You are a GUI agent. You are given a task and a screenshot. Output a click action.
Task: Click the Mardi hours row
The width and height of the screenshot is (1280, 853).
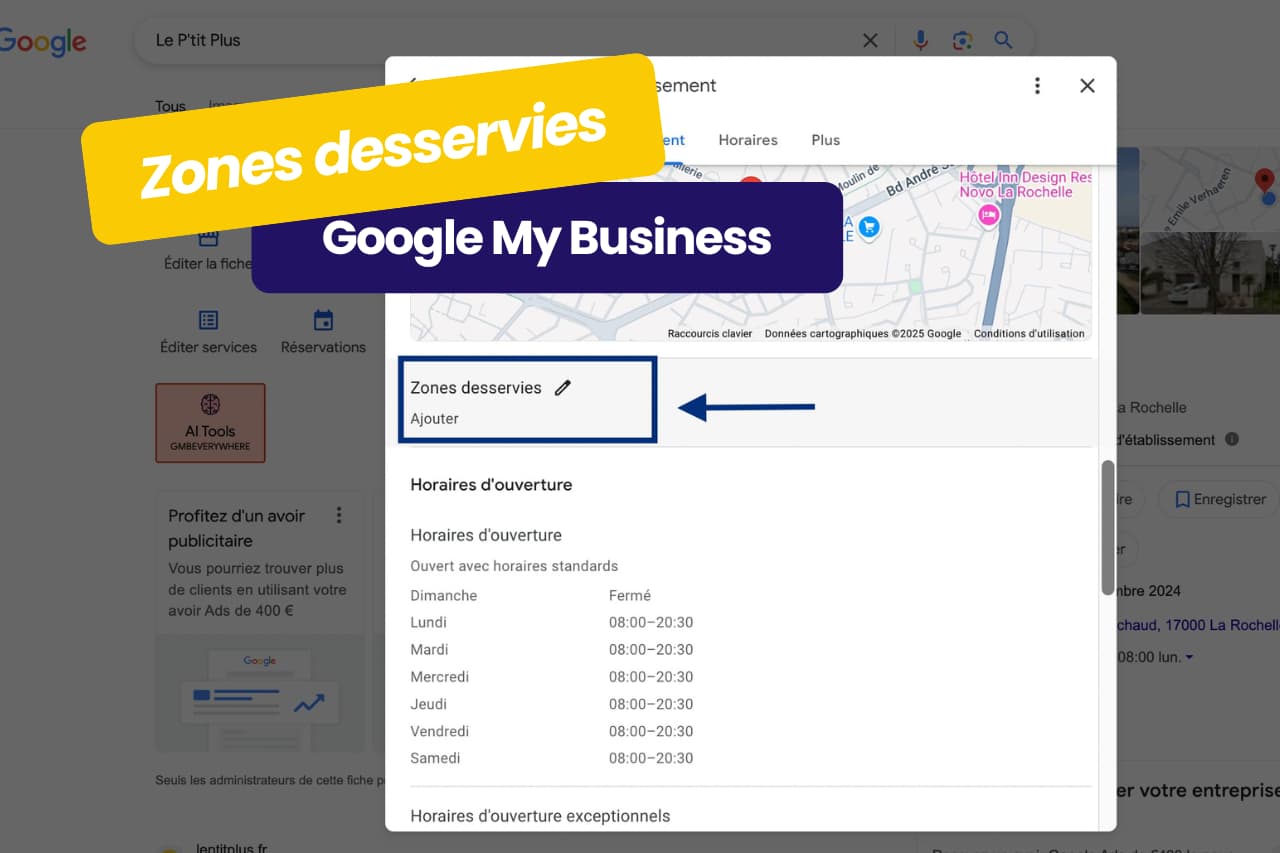click(x=550, y=650)
